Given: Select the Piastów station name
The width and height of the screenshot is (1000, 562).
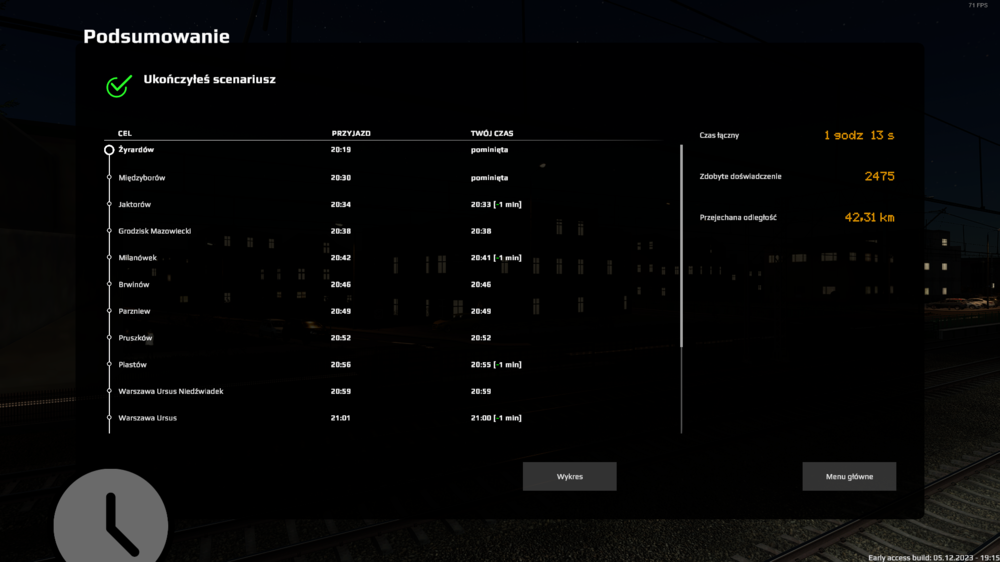Looking at the screenshot, I should click(132, 365).
